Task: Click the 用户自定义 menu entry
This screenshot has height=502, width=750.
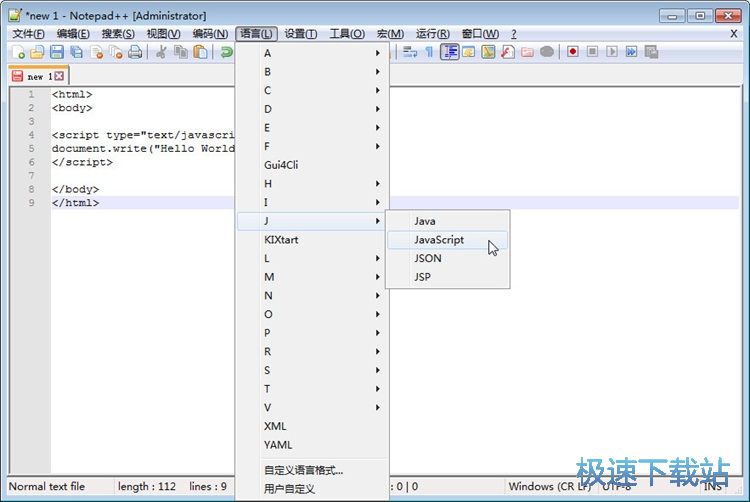Action: (313, 489)
